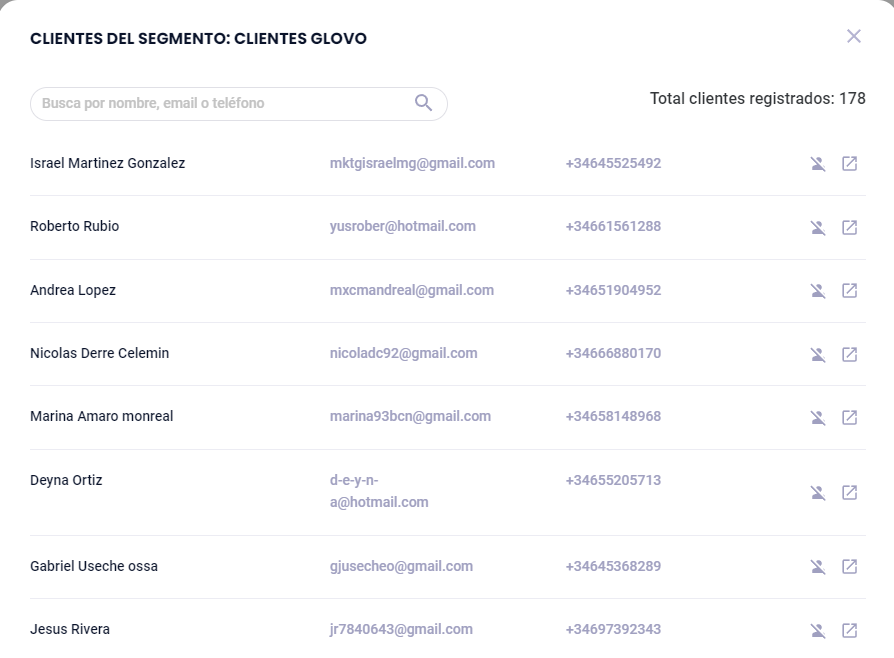The height and width of the screenshot is (658, 894).
Task: Remove Andrea Lopez from the segment
Action: (x=818, y=291)
